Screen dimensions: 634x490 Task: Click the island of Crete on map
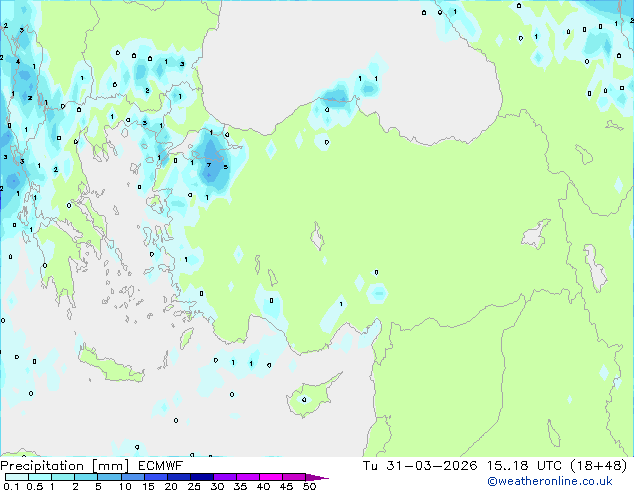tap(110, 365)
